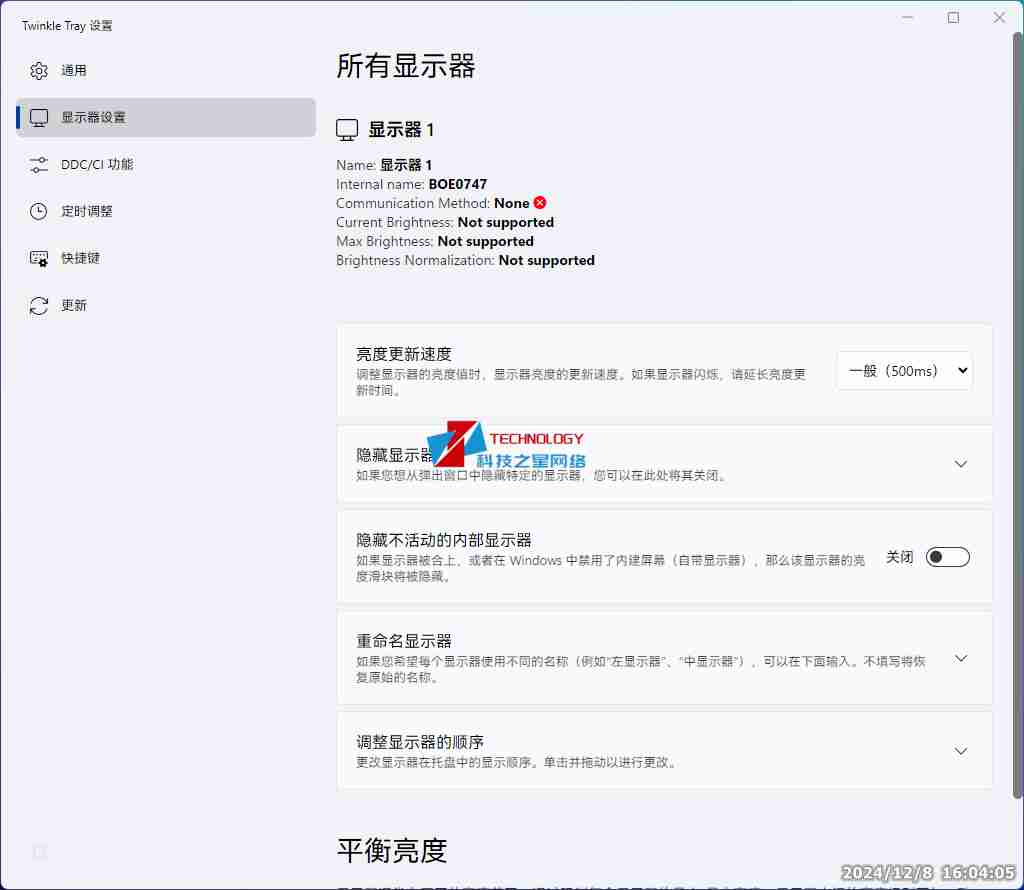Screen dimensions: 1024x890
Task: Click the 关闭 label beside the toggle
Action: coord(899,556)
